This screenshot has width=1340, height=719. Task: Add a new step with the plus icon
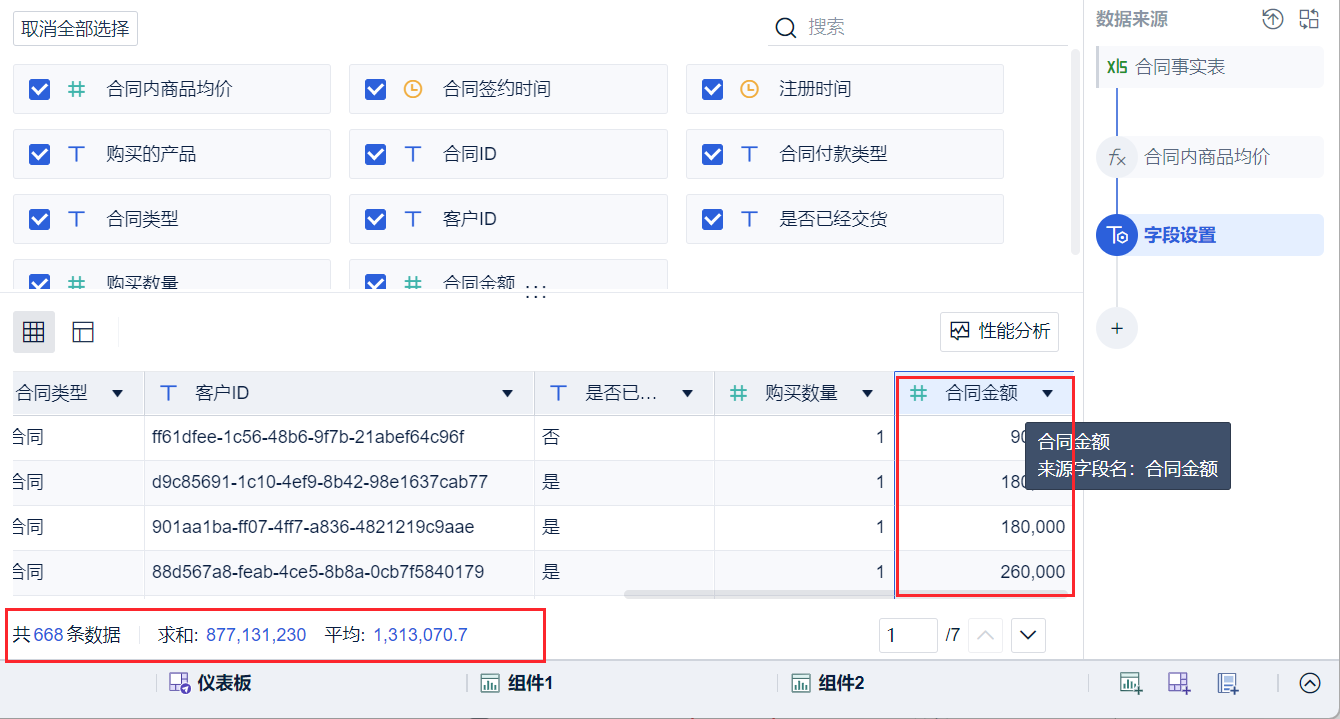(1117, 328)
